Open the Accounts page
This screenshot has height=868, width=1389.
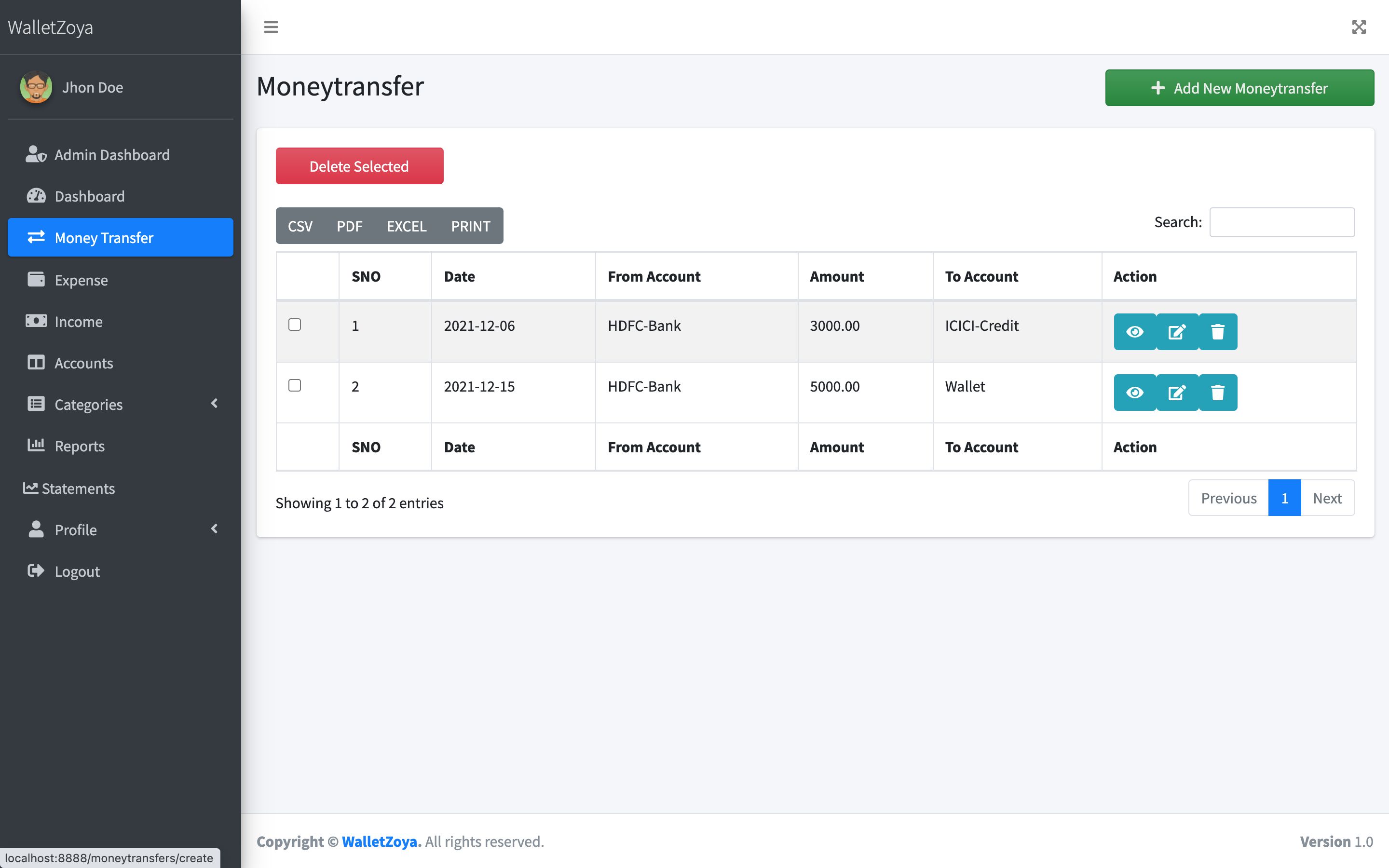(121, 363)
